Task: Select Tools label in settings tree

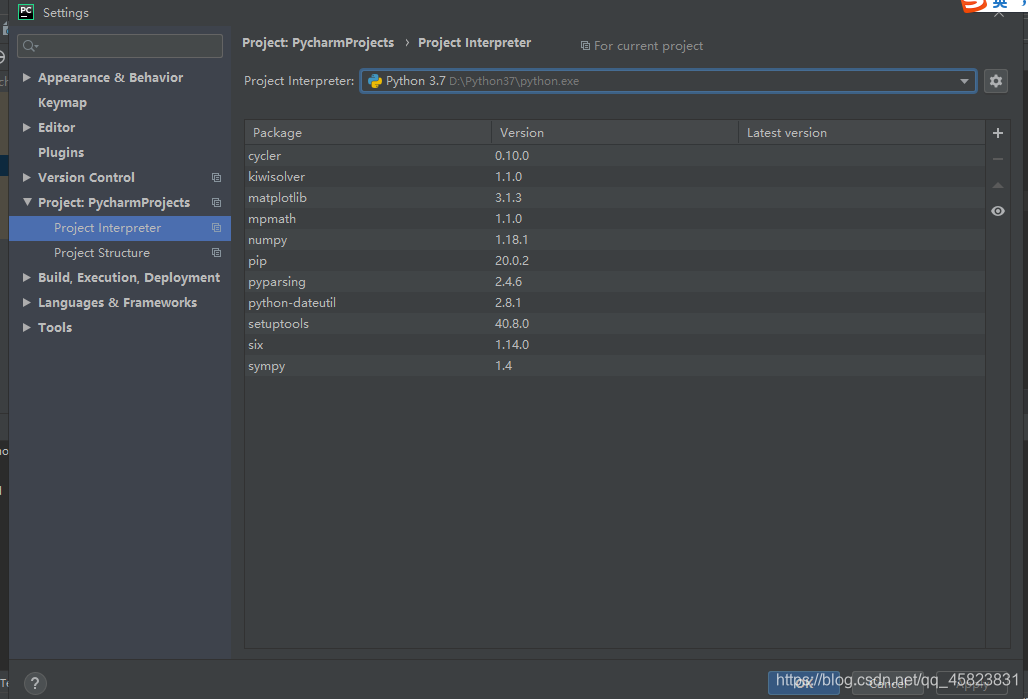Action: click(55, 327)
